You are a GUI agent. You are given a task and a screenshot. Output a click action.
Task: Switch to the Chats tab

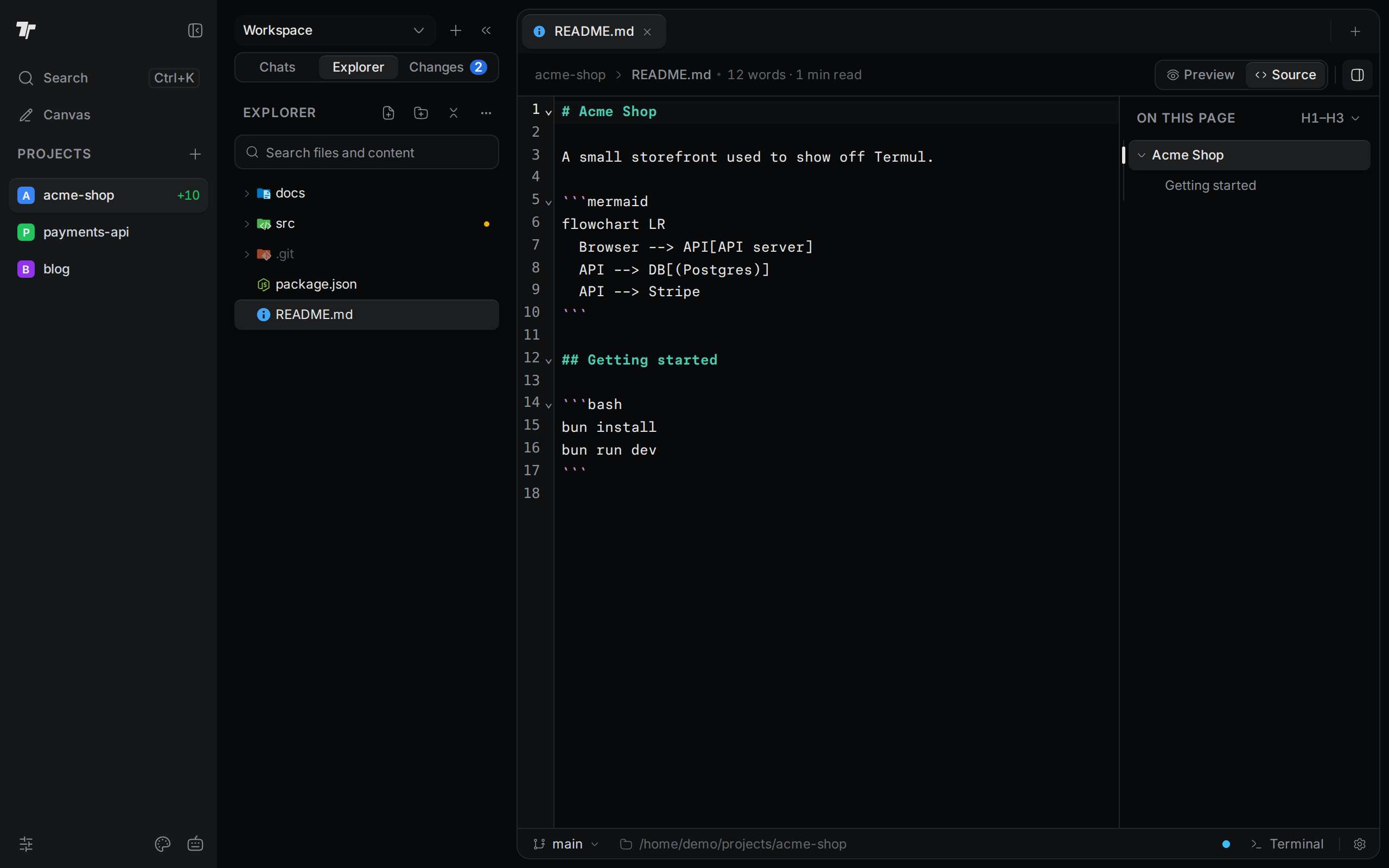277,67
